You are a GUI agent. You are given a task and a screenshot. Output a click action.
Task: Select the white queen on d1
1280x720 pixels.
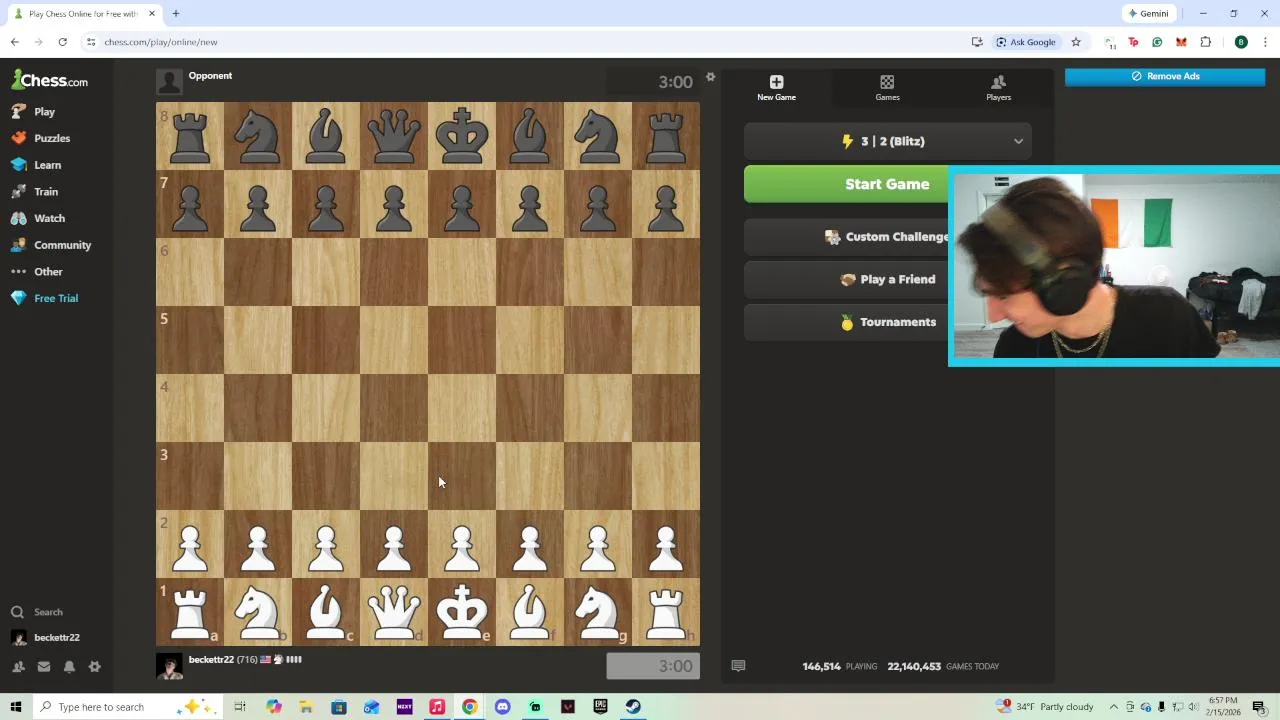394,612
